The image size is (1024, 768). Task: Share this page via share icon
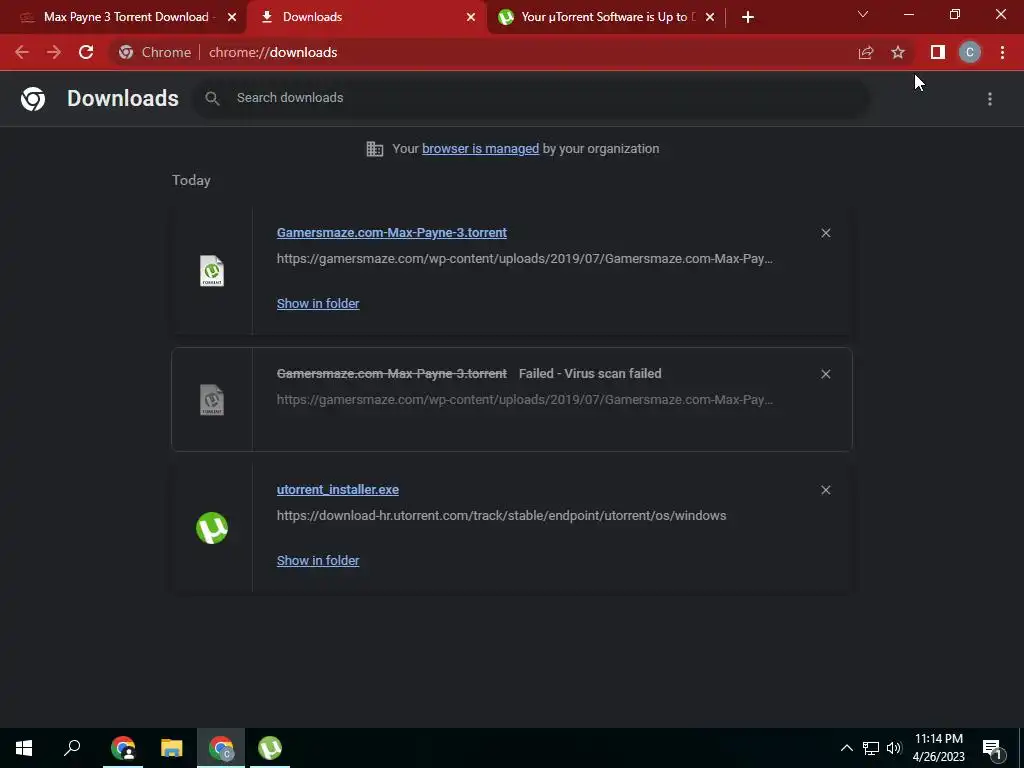pos(866,52)
